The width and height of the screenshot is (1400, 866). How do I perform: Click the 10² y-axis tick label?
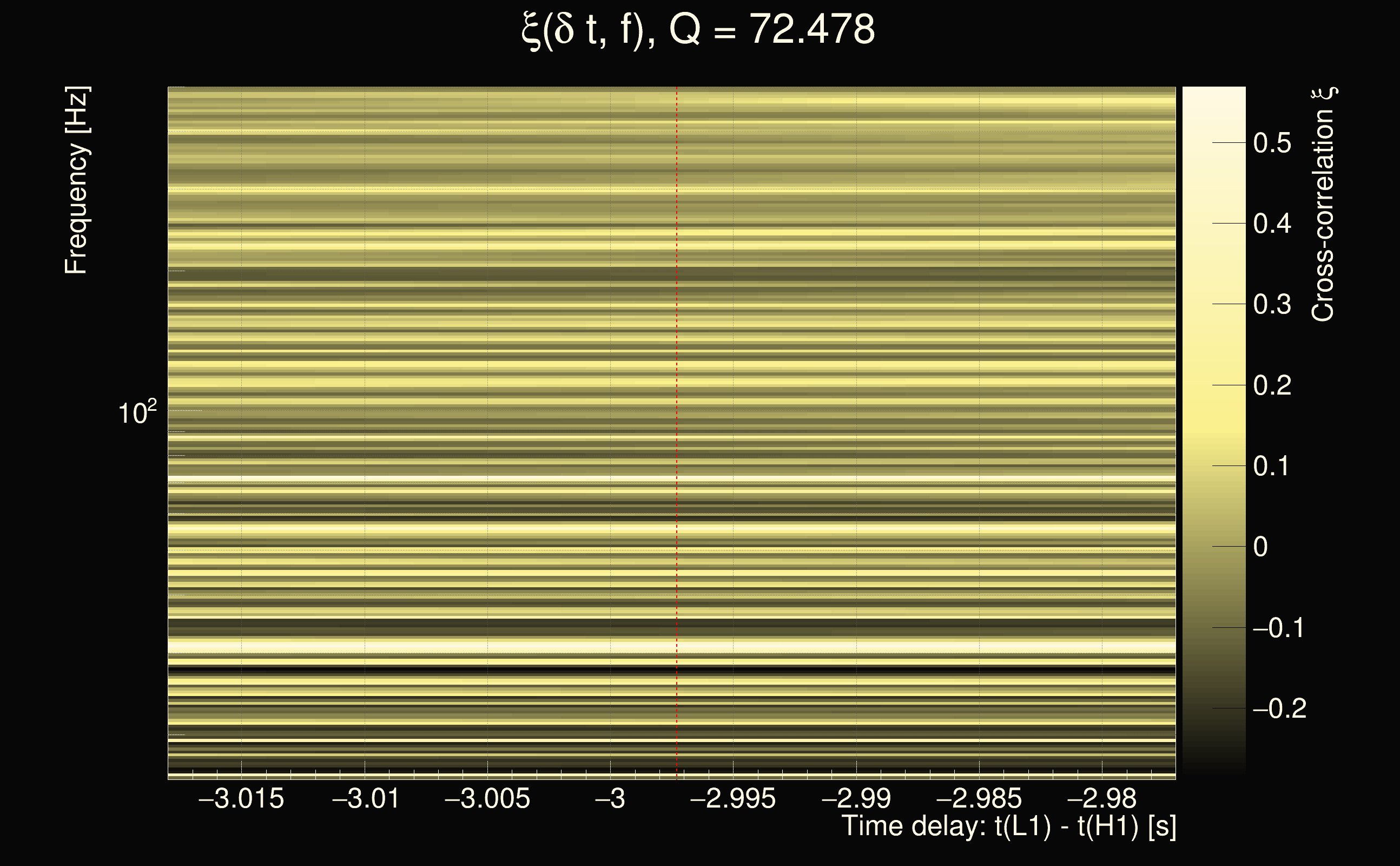tap(137, 413)
